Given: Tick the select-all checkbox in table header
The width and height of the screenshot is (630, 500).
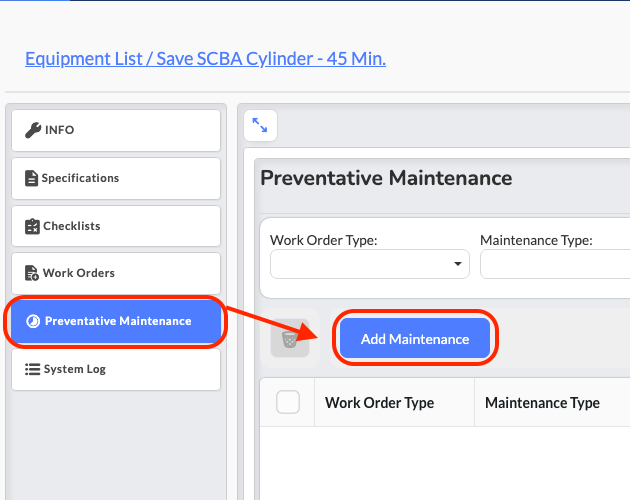Looking at the screenshot, I should coord(288,402).
